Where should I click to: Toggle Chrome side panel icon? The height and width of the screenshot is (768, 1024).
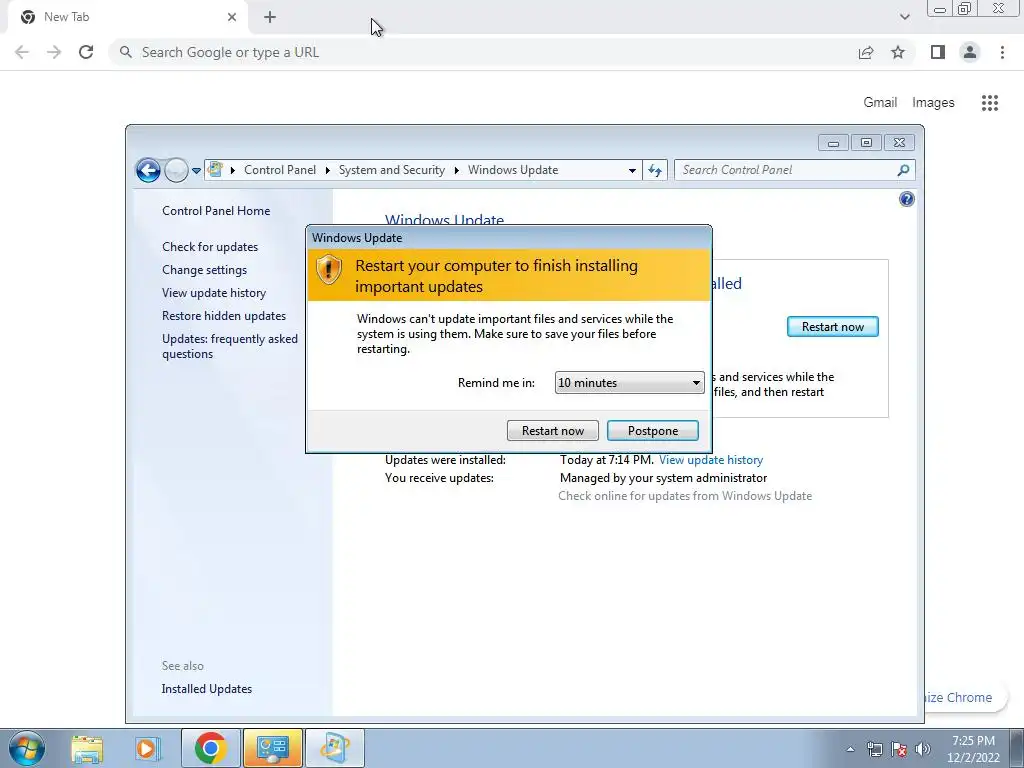pos(938,52)
